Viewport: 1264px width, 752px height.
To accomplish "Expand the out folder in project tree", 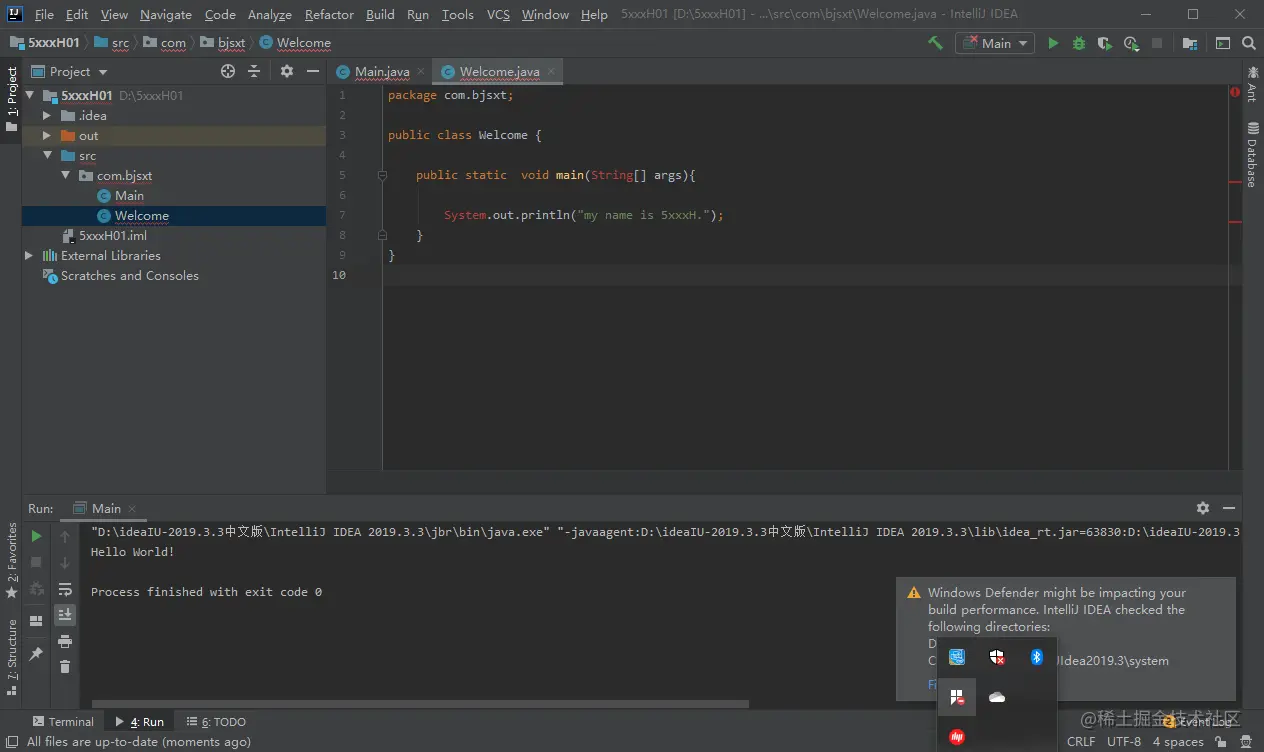I will tap(47, 136).
